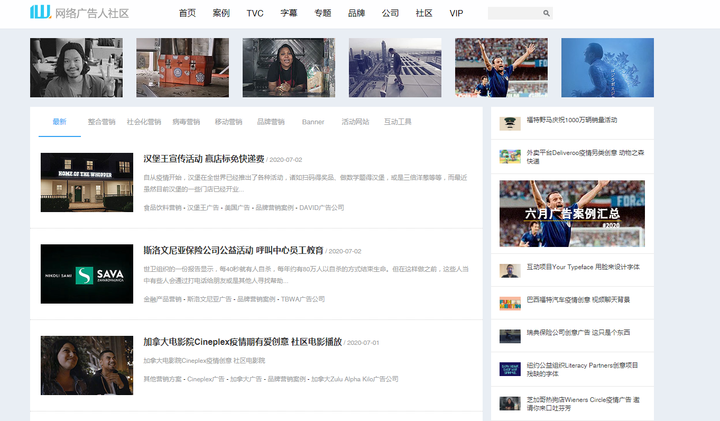720x421 pixels.
Task: Open the 六月广告案例汇总 banner
Action: (x=572, y=213)
